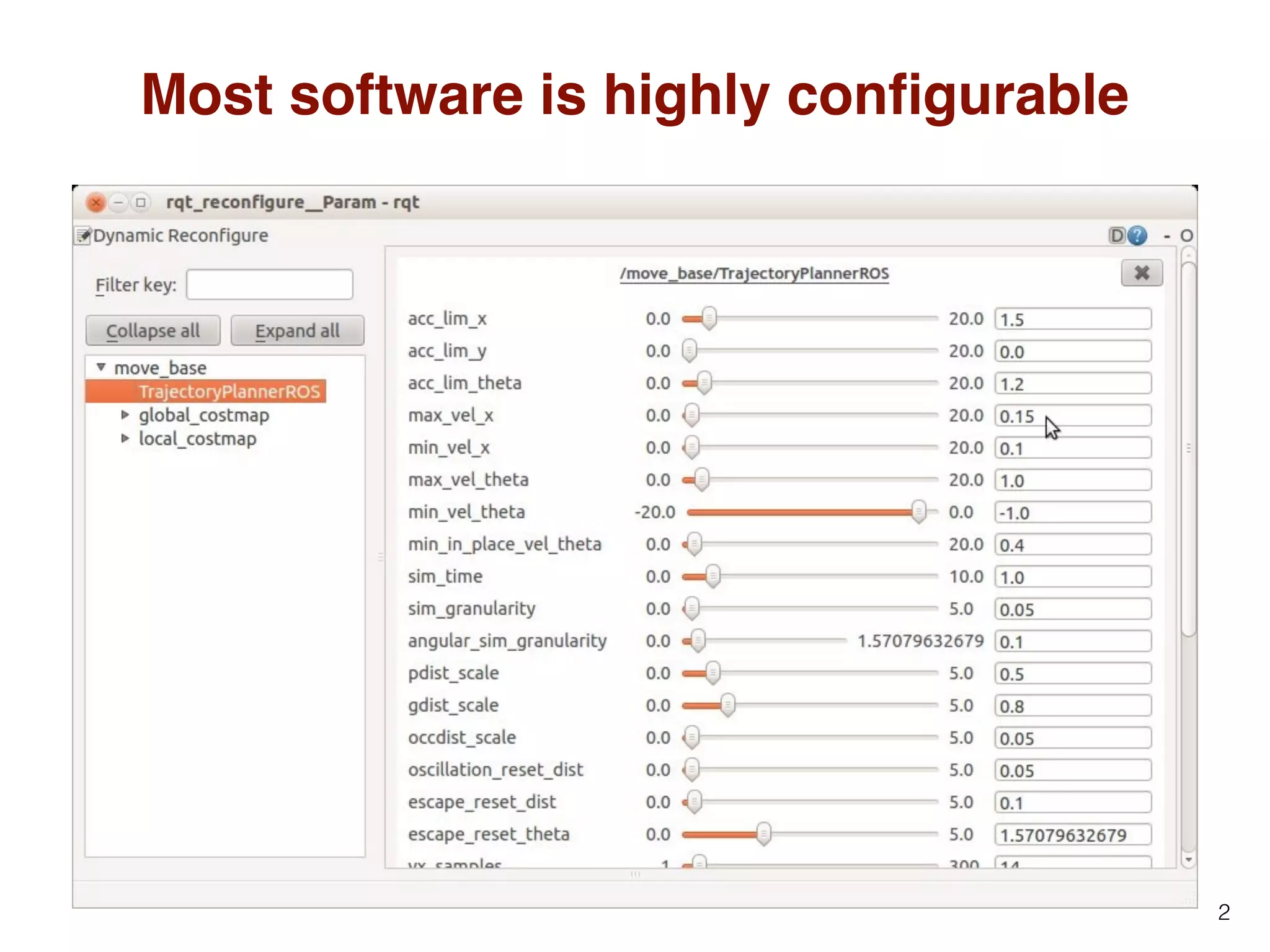Expand the global_costmap node
1270x952 pixels.
(x=125, y=415)
